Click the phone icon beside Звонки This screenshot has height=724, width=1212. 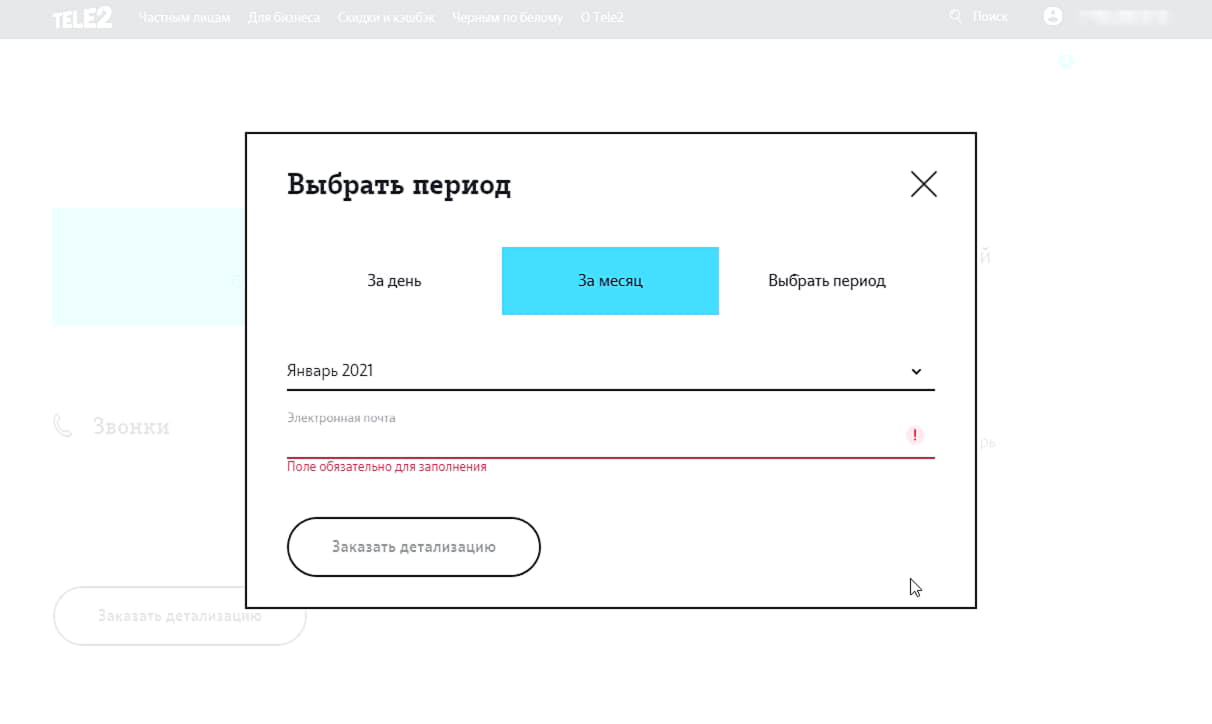coord(62,427)
